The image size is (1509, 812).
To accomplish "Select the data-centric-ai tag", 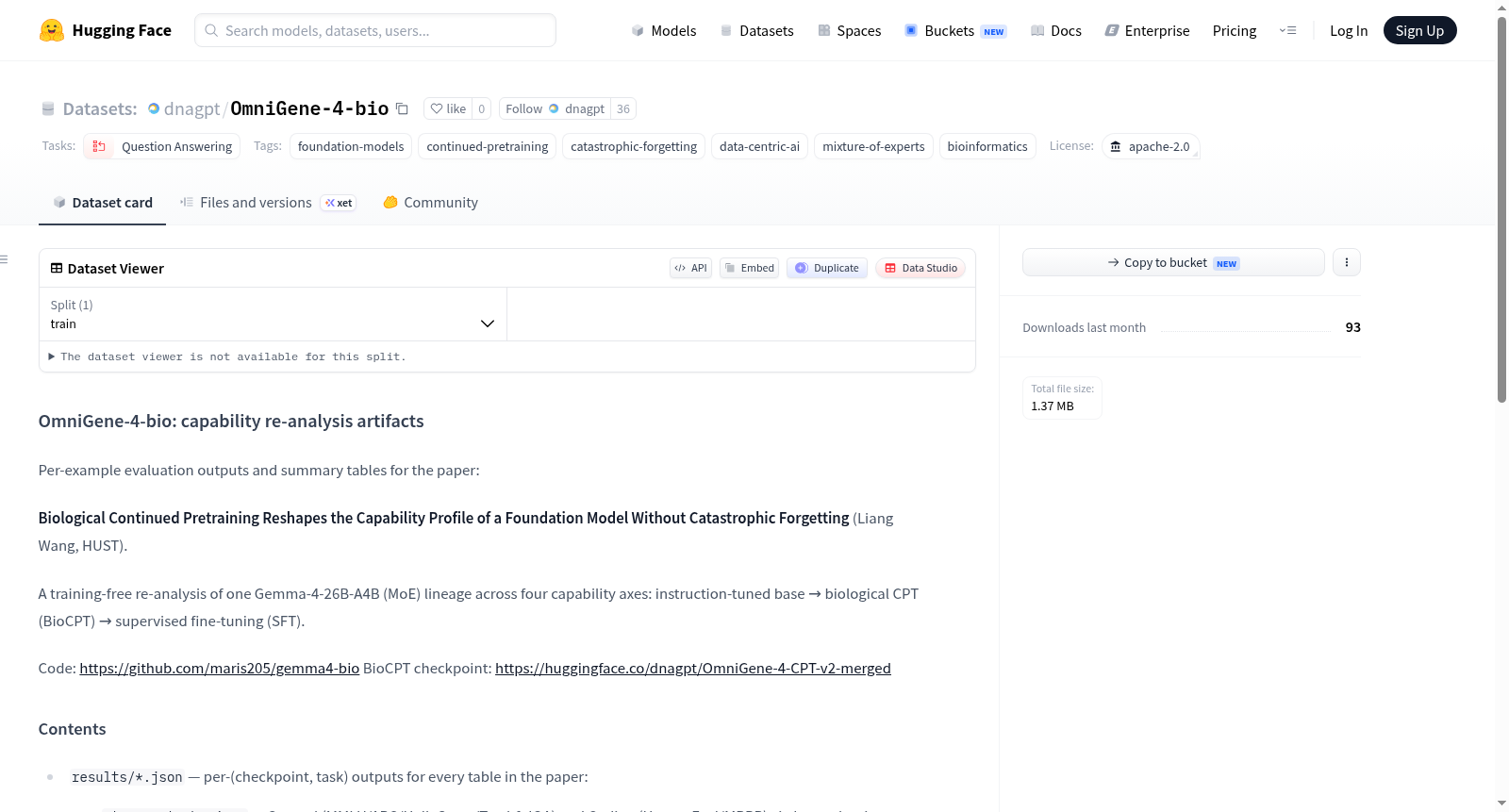I will [759, 146].
